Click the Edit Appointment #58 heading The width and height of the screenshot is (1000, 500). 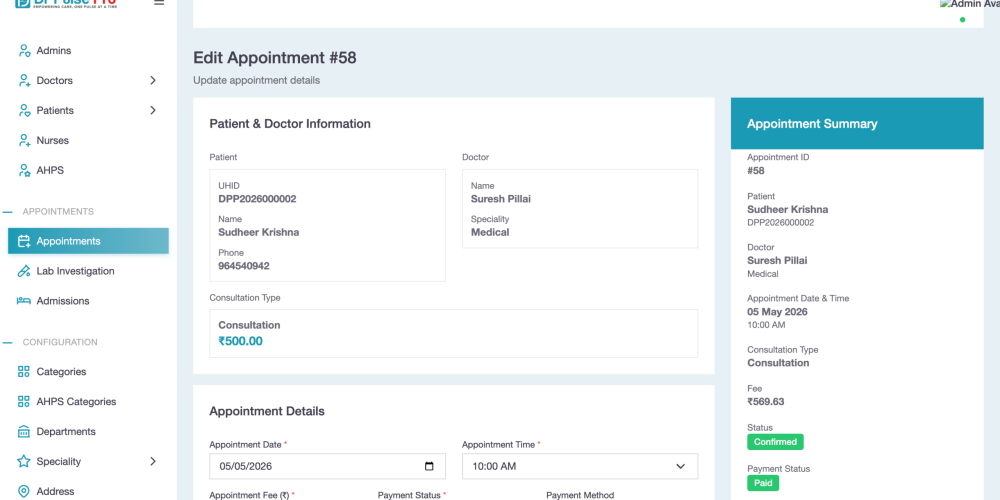tap(275, 58)
